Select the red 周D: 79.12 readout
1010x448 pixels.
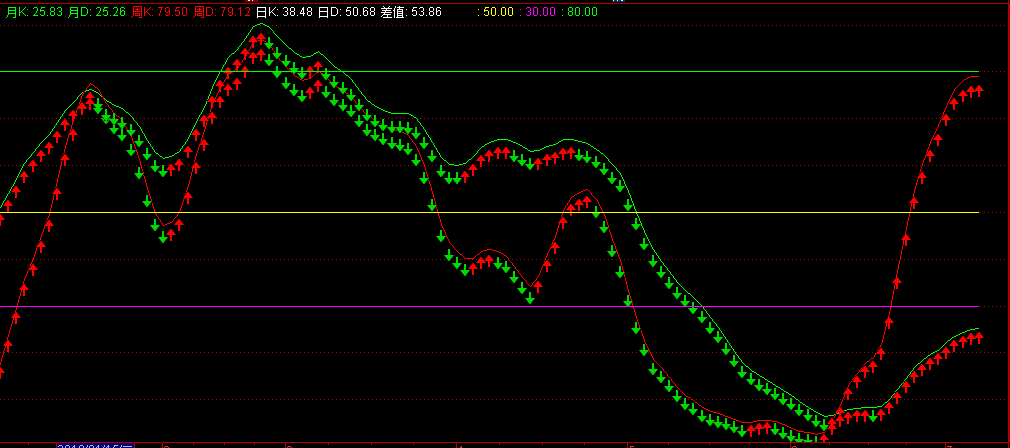222,12
